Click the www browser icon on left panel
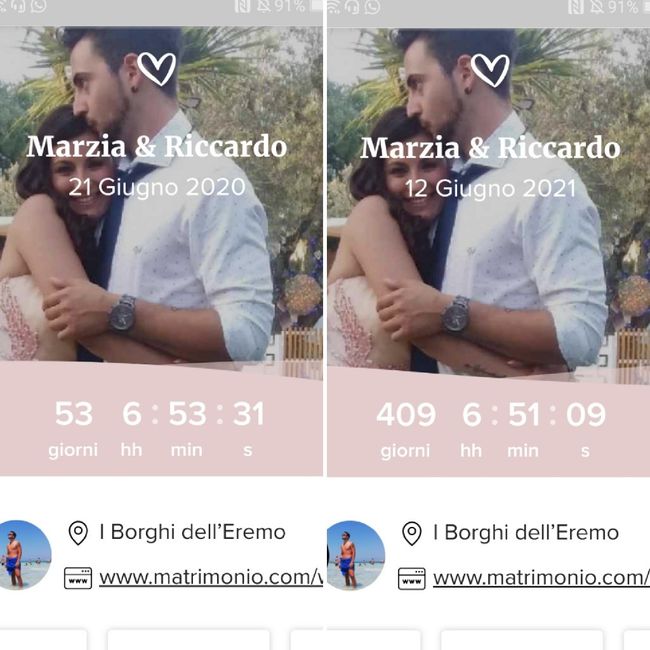 click(x=78, y=578)
